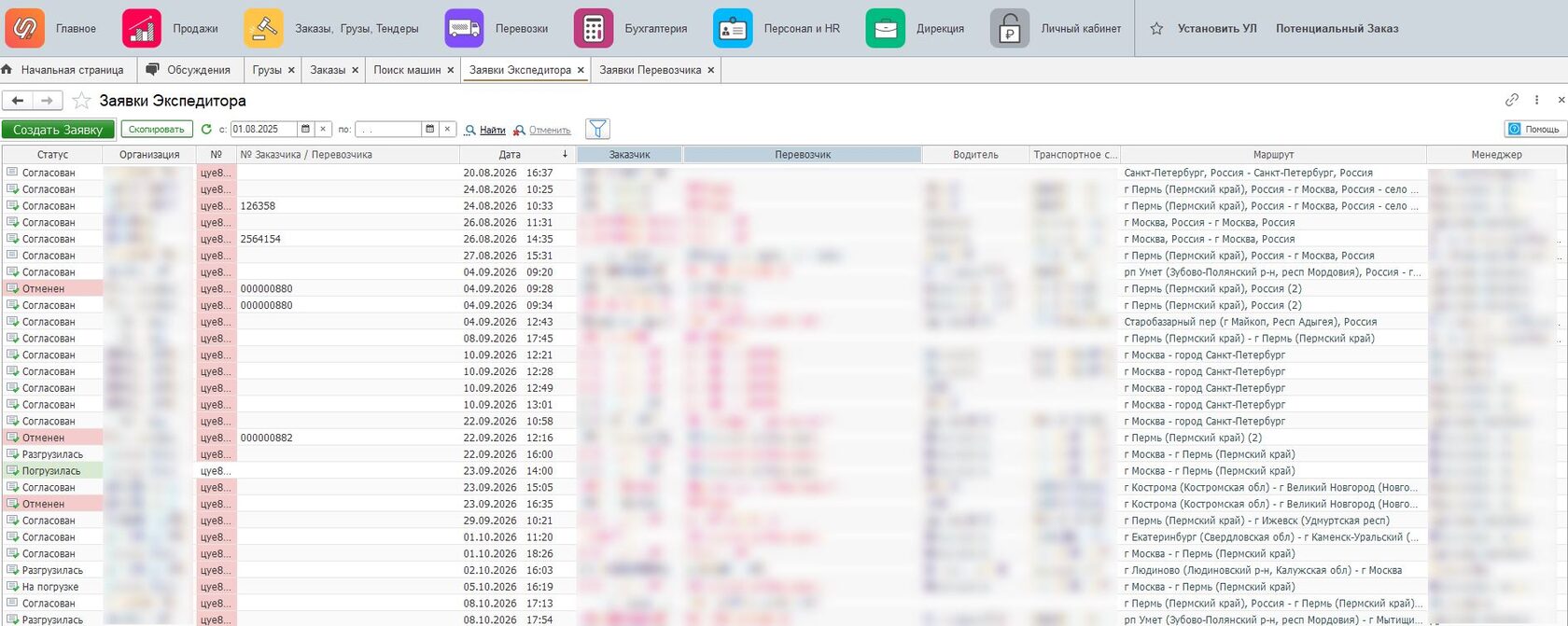Image resolution: width=1568 pixels, height=626 pixels.
Task: Clear the start date field with the X
Action: (x=323, y=130)
